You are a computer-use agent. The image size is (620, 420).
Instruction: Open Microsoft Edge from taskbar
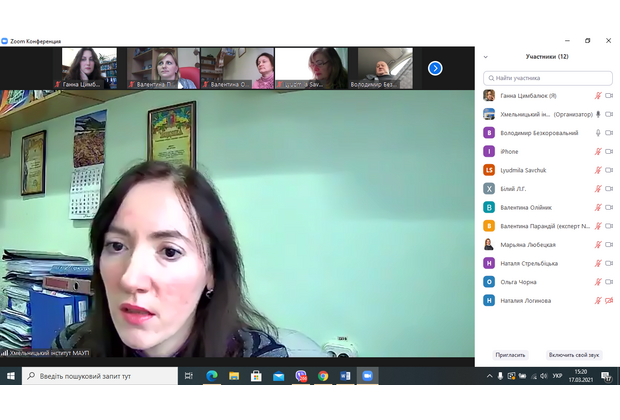pyautogui.click(x=212, y=376)
